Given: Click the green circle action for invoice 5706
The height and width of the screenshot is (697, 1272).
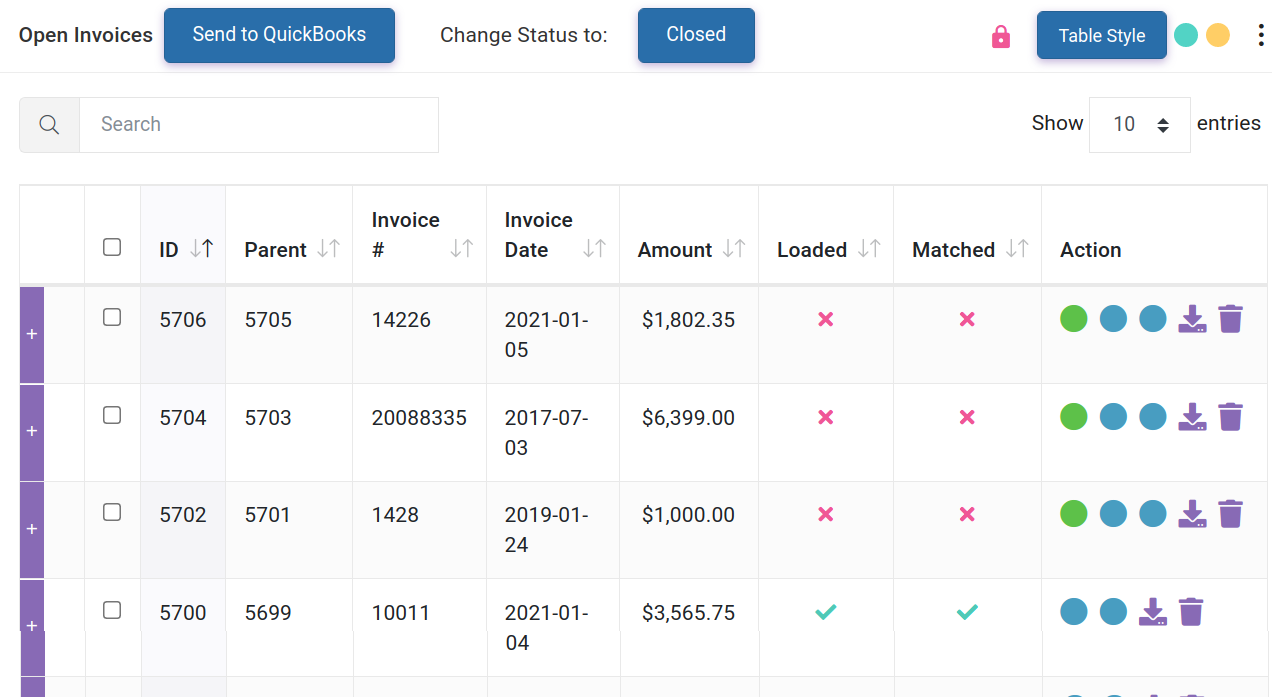Looking at the screenshot, I should (1074, 319).
